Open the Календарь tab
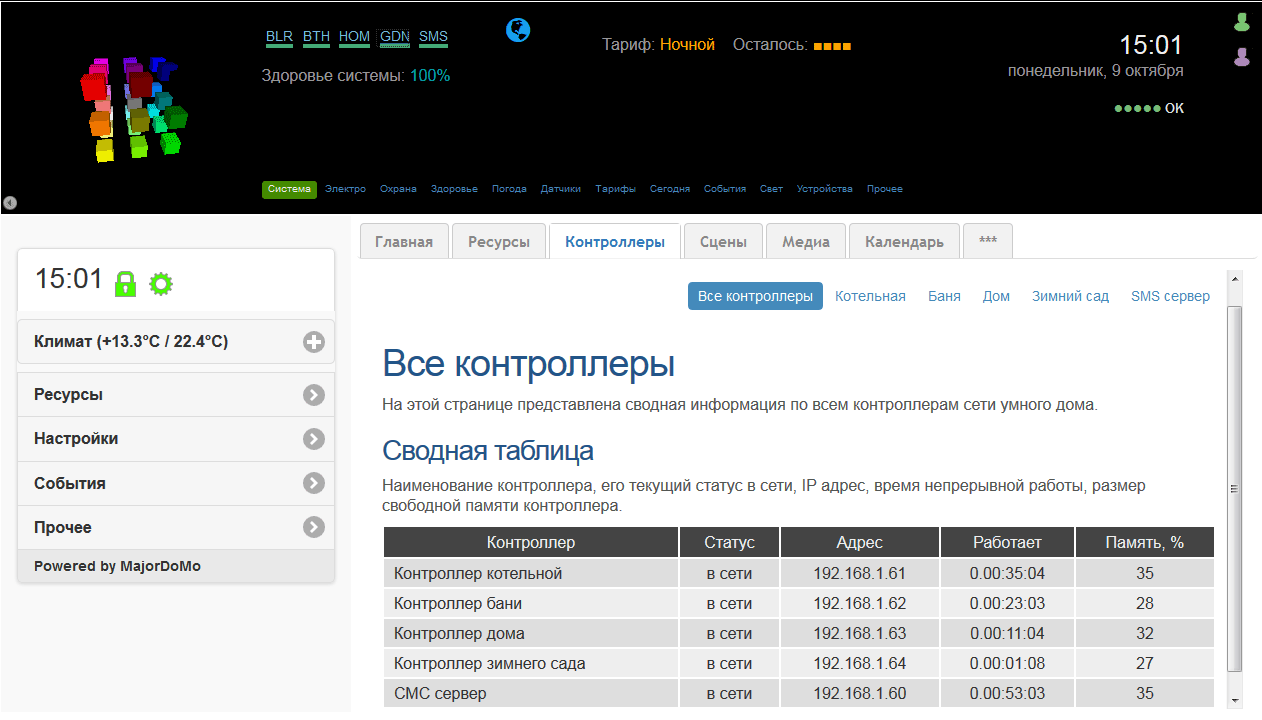The width and height of the screenshot is (1262, 720). click(904, 242)
